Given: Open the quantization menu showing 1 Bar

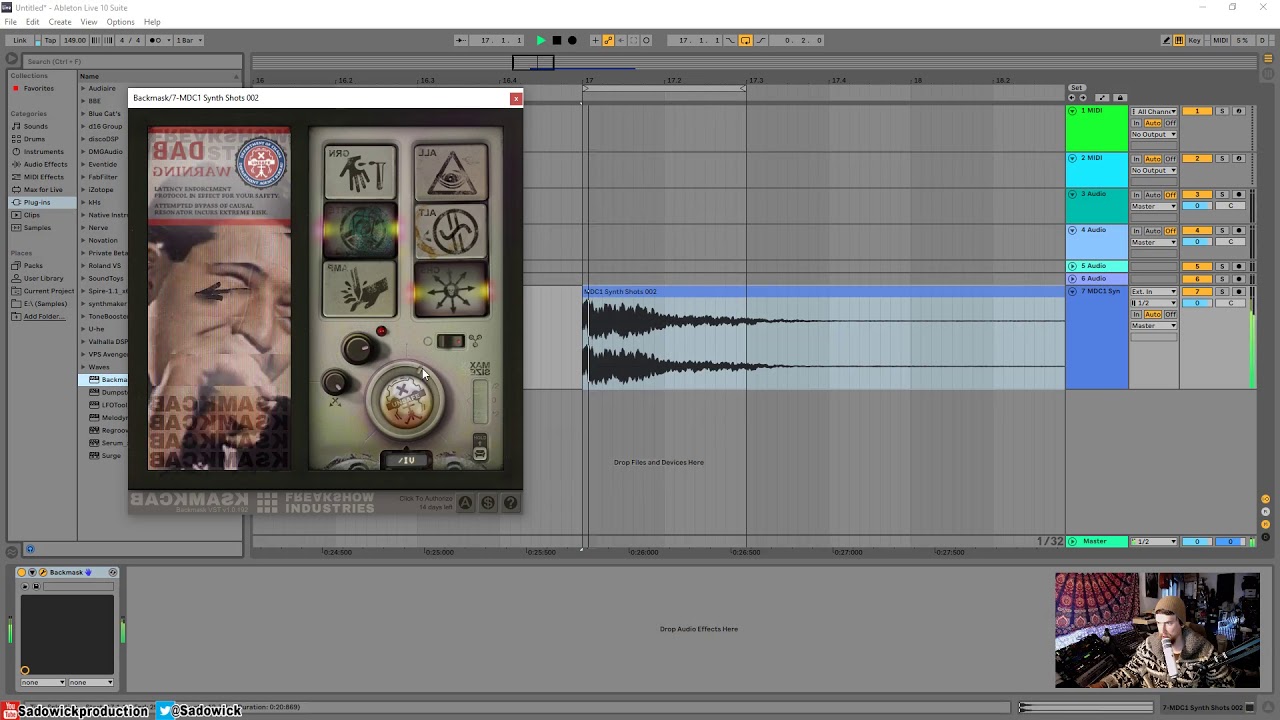Looking at the screenshot, I should click(x=189, y=40).
